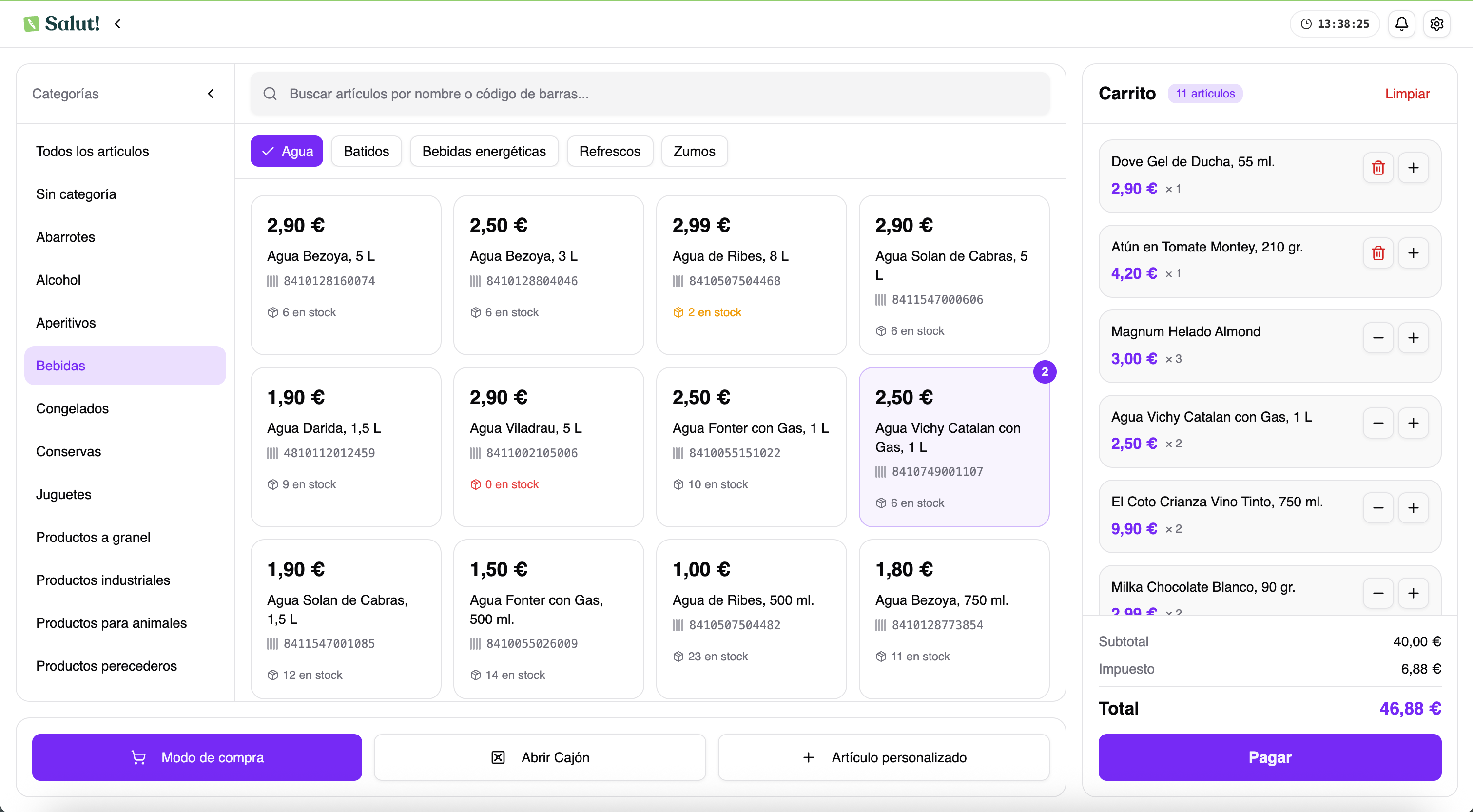Filter by Zumos

694,151
